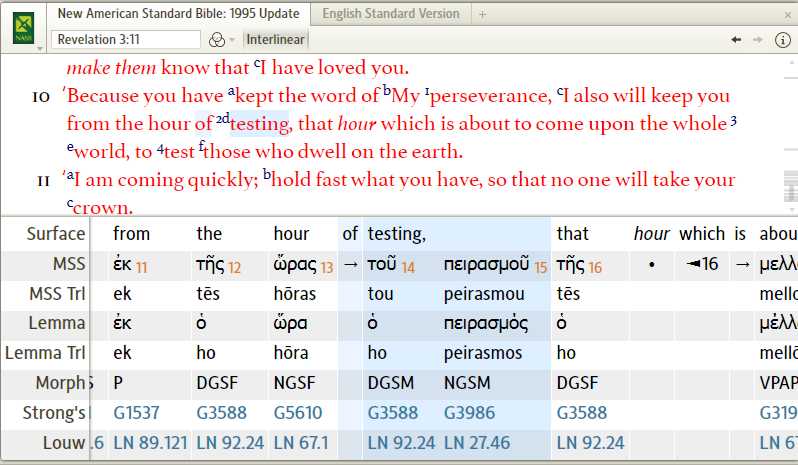This screenshot has height=465, width=798.
Task: Switch to the English Standard Version tab
Action: pos(391,14)
